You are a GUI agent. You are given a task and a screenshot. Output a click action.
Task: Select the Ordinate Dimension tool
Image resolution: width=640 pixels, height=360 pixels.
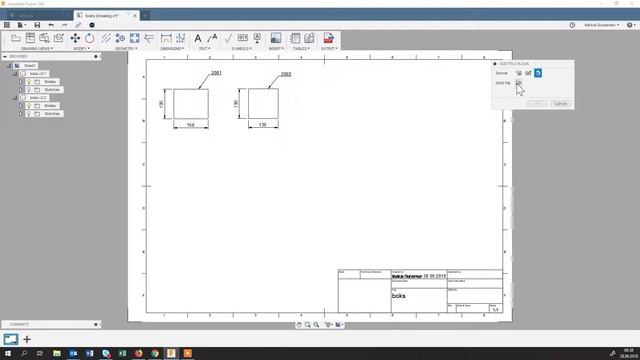(180, 38)
